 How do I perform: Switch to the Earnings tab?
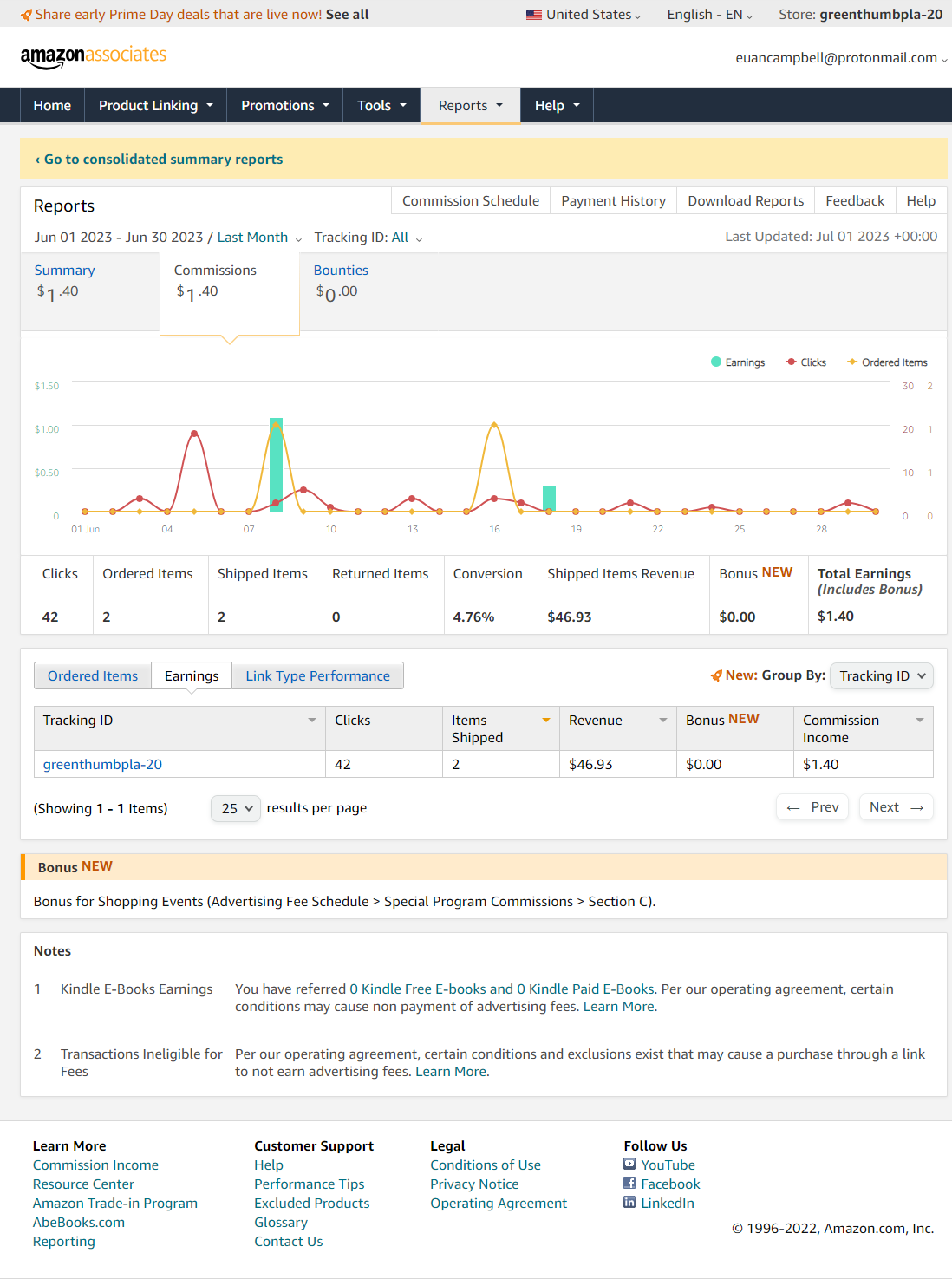pyautogui.click(x=192, y=675)
